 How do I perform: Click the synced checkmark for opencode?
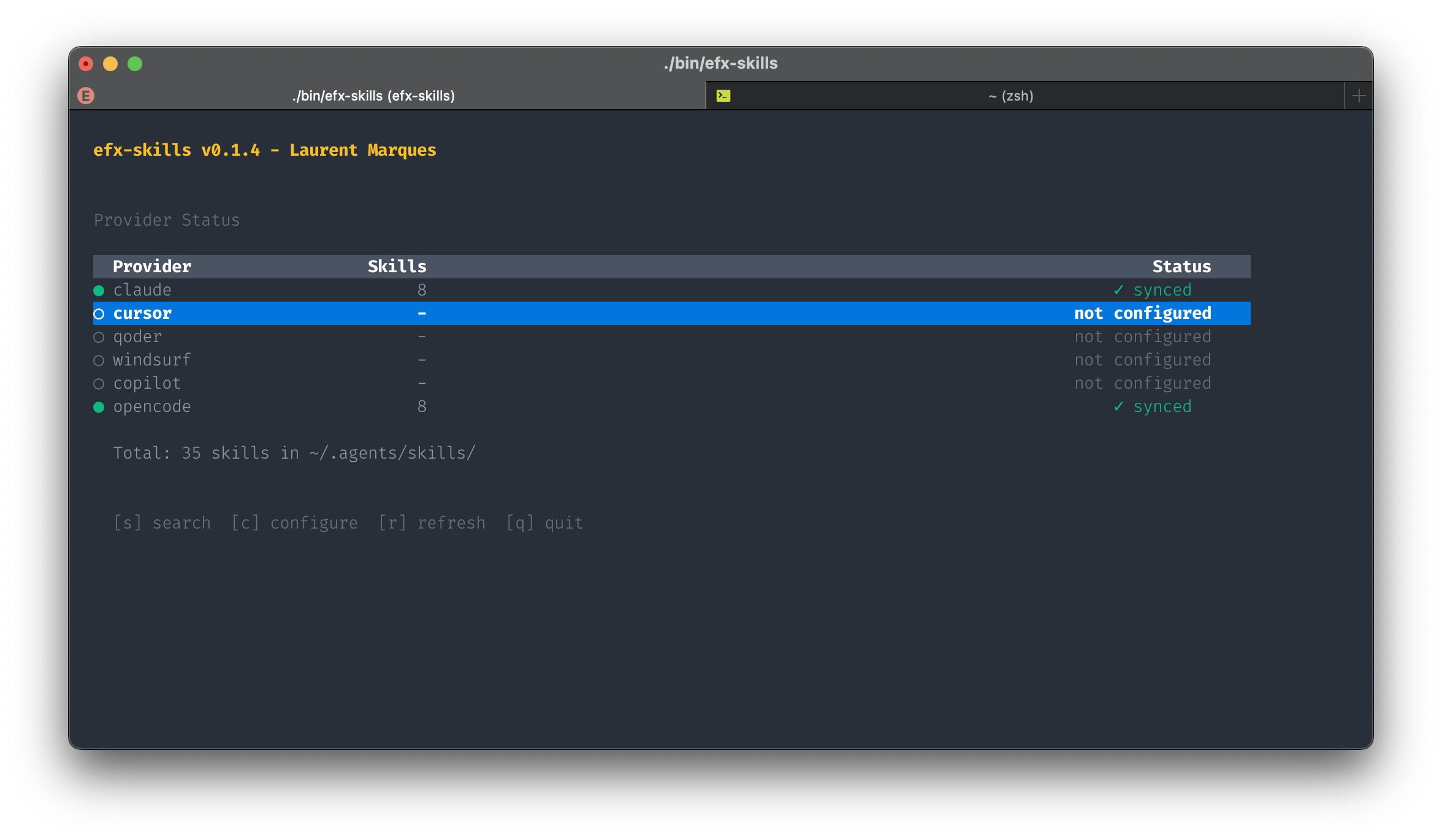click(x=1119, y=406)
